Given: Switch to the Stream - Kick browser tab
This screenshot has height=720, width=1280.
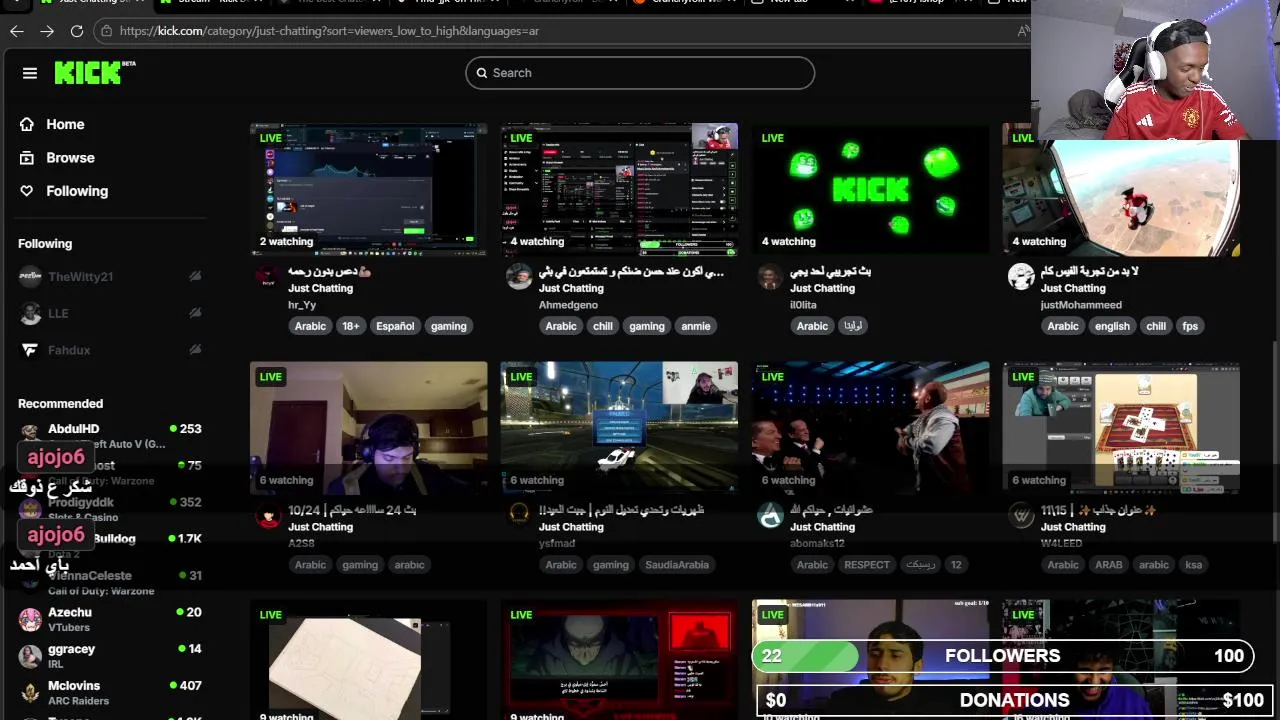Looking at the screenshot, I should [x=210, y=2].
